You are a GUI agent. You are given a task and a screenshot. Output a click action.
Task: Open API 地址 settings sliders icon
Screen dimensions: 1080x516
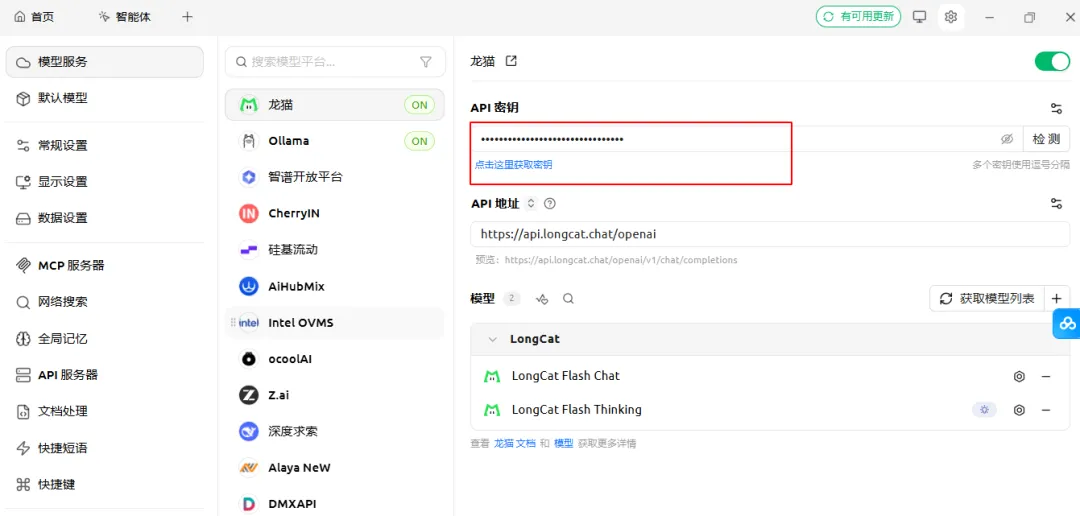(x=1056, y=203)
